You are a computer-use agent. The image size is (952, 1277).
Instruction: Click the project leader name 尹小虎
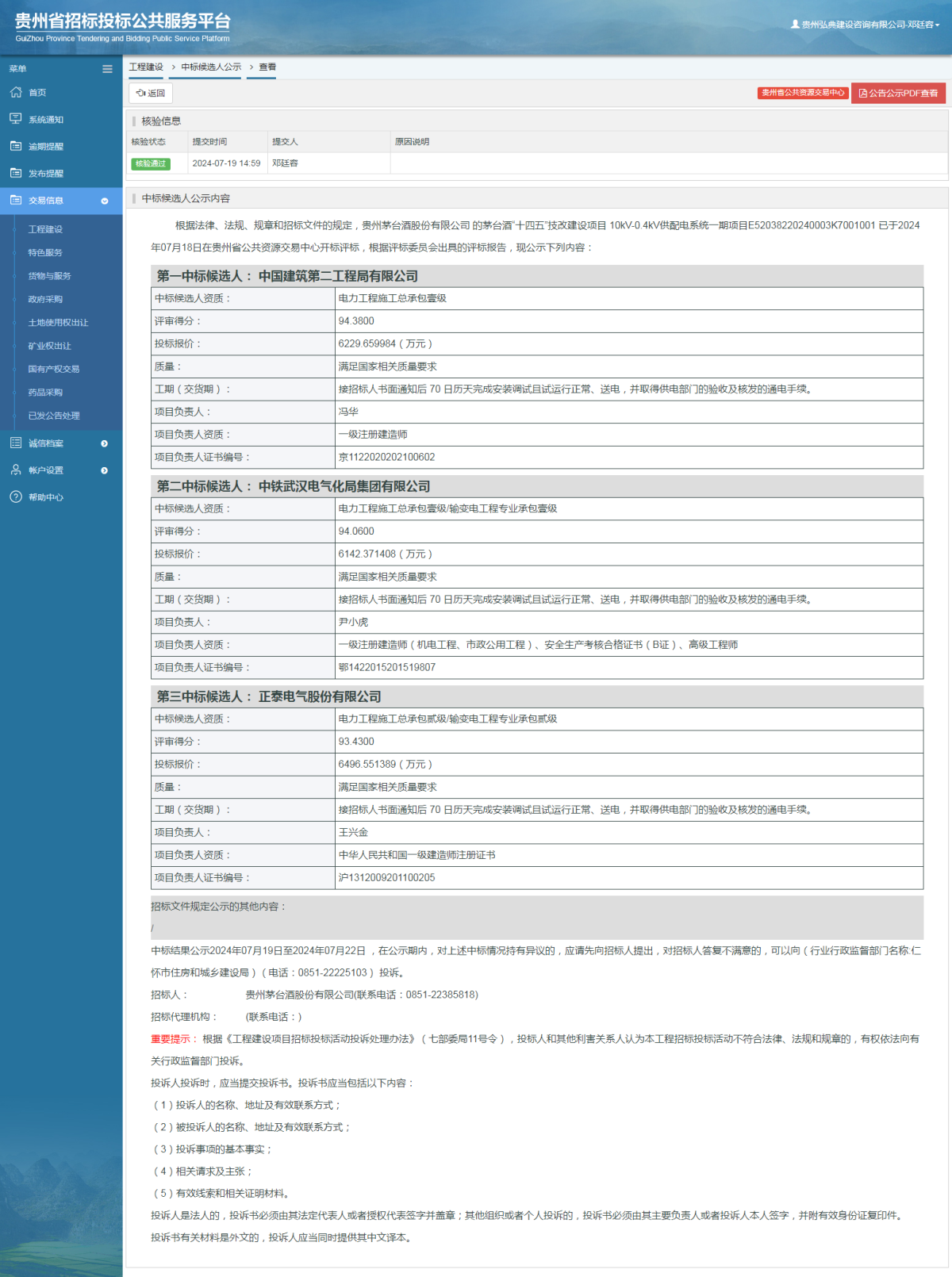(353, 622)
